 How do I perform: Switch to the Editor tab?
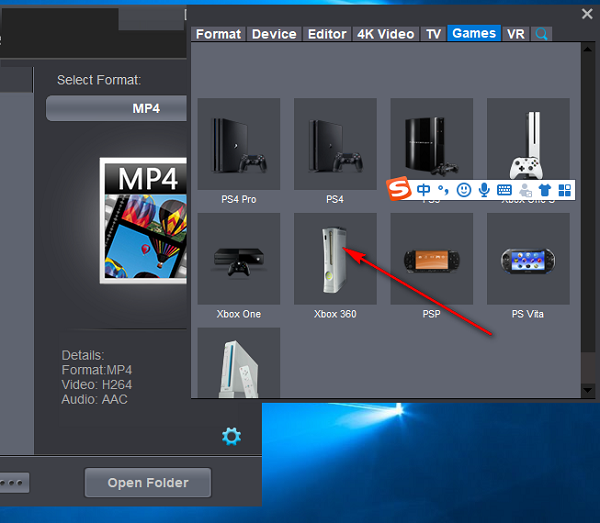(327, 34)
